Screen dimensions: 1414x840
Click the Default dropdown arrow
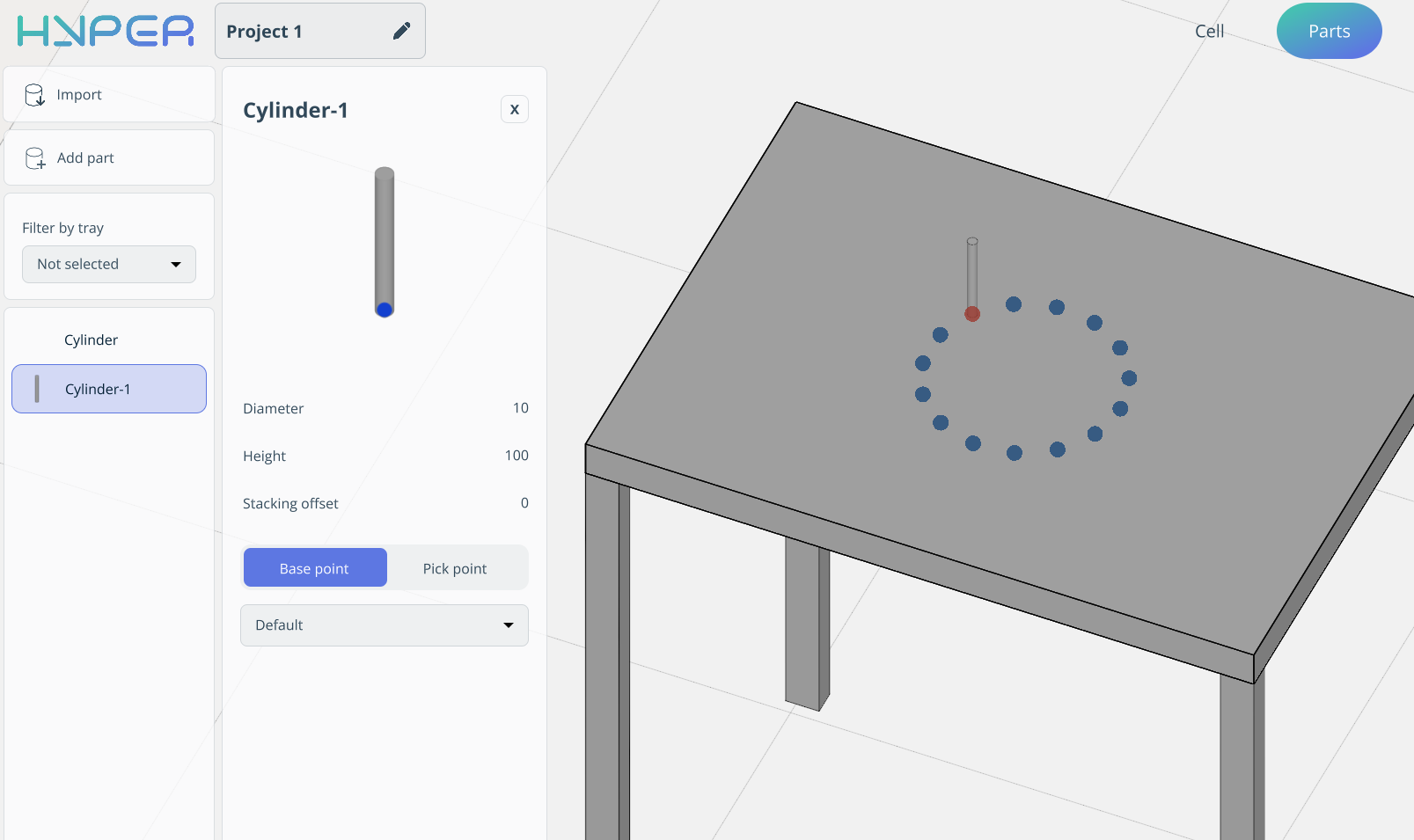point(509,625)
